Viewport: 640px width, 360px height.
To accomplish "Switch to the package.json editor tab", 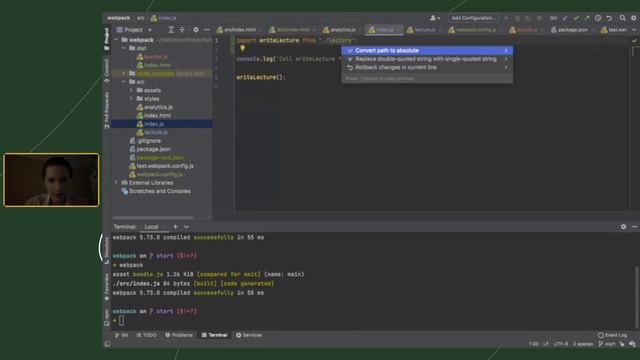I will [x=571, y=30].
